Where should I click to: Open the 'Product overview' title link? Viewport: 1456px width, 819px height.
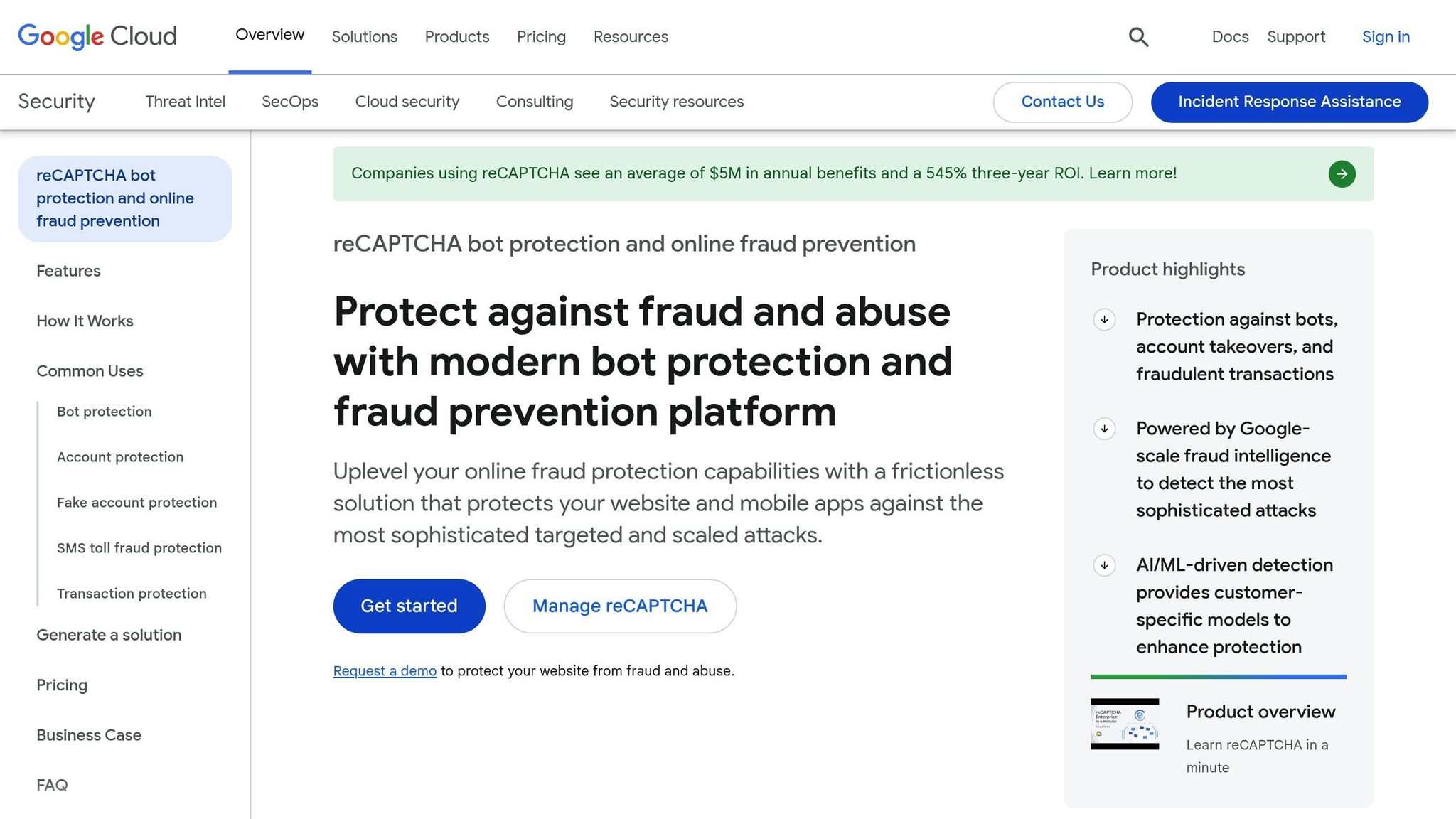(1260, 712)
